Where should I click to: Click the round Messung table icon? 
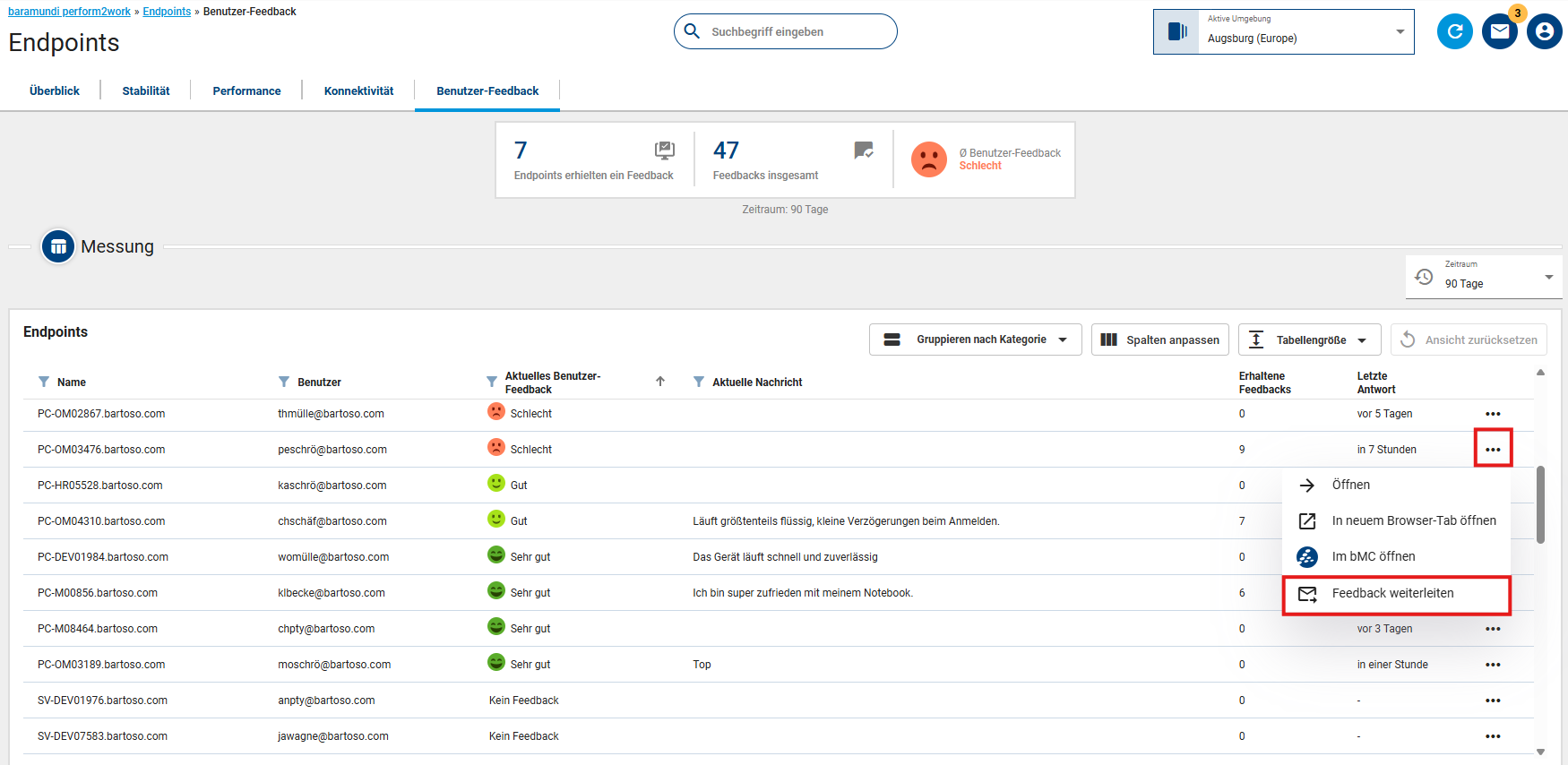tap(58, 246)
